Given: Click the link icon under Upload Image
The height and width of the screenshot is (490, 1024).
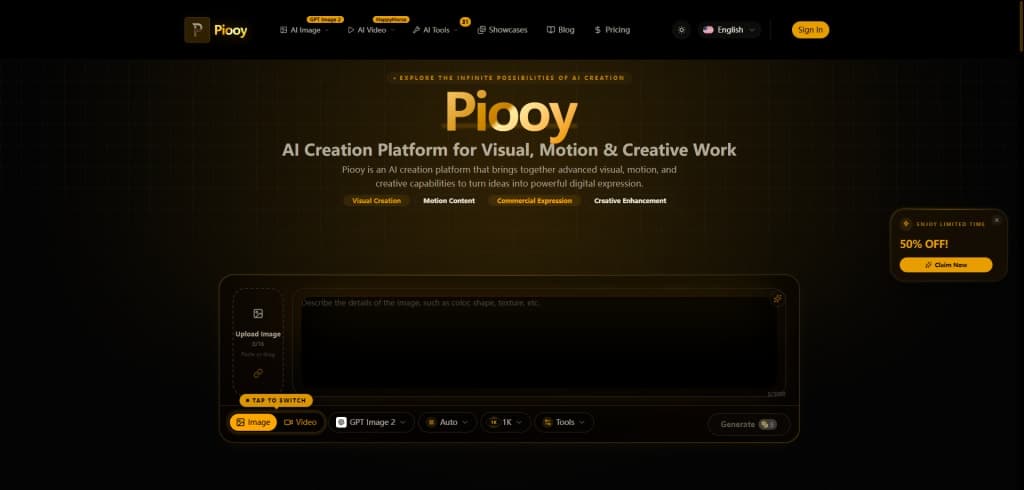Looking at the screenshot, I should pyautogui.click(x=258, y=374).
